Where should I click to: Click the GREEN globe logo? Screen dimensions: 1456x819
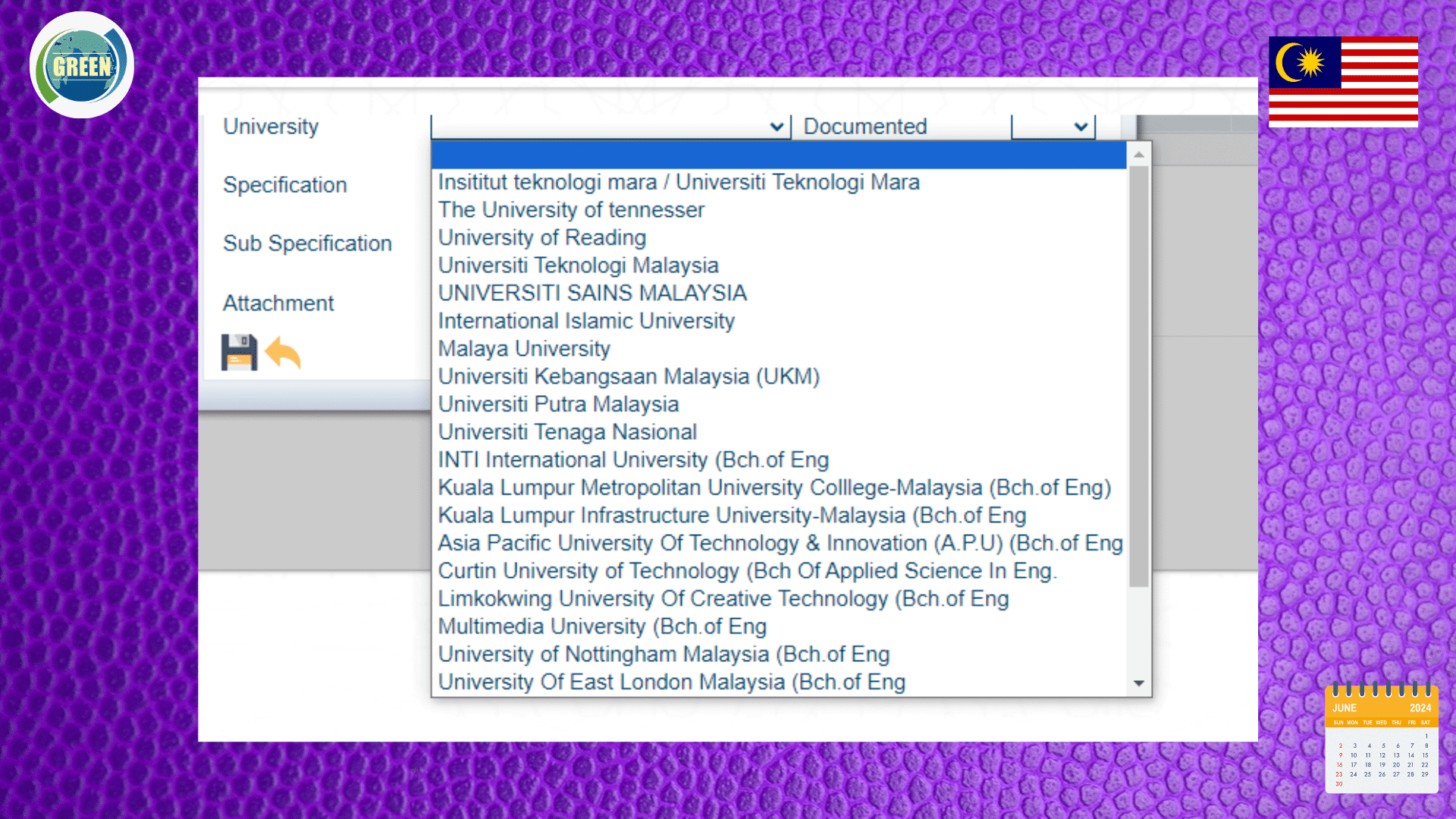coord(82,65)
